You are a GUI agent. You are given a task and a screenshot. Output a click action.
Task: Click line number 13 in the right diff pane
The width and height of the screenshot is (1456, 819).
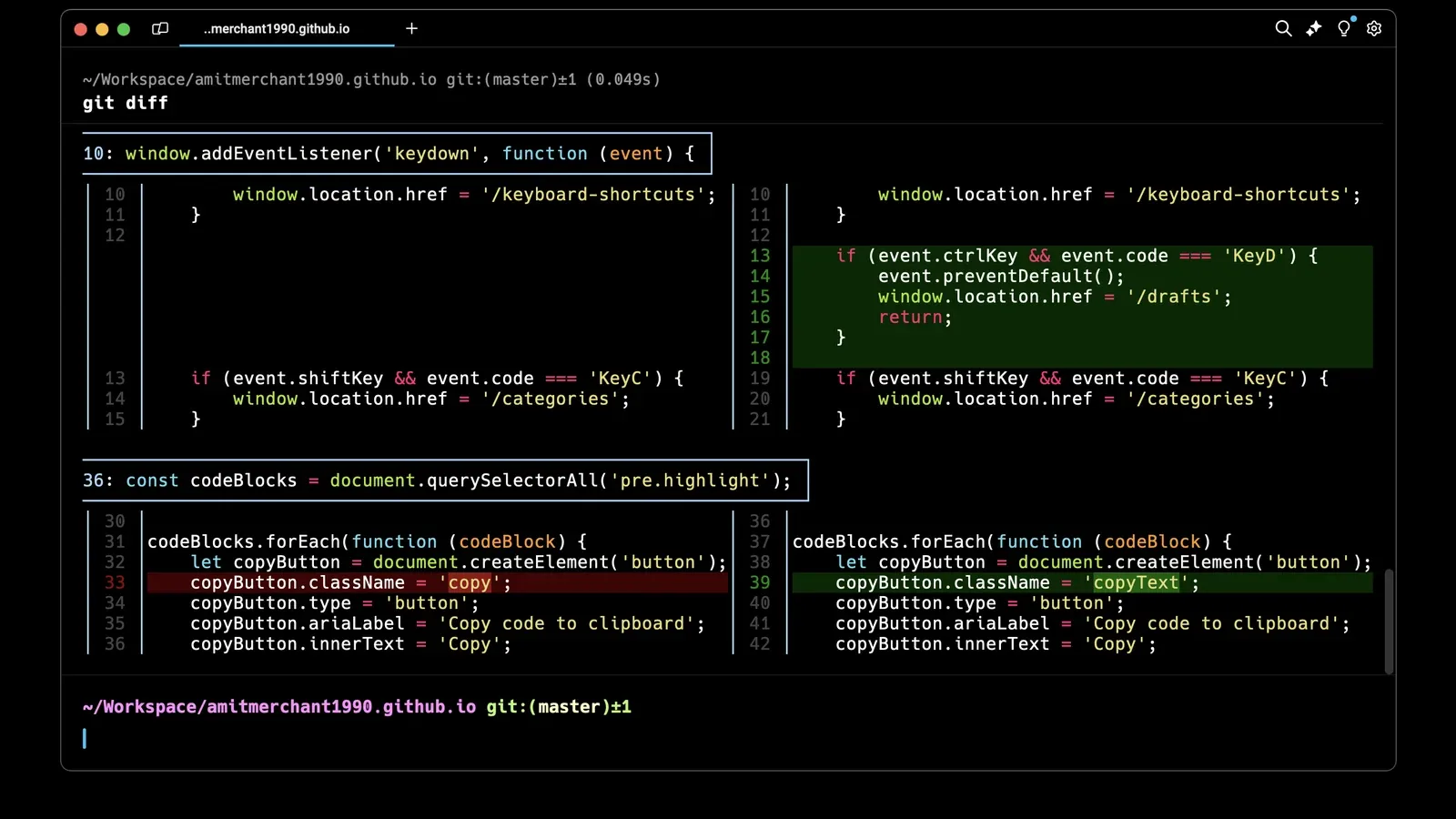[760, 256]
